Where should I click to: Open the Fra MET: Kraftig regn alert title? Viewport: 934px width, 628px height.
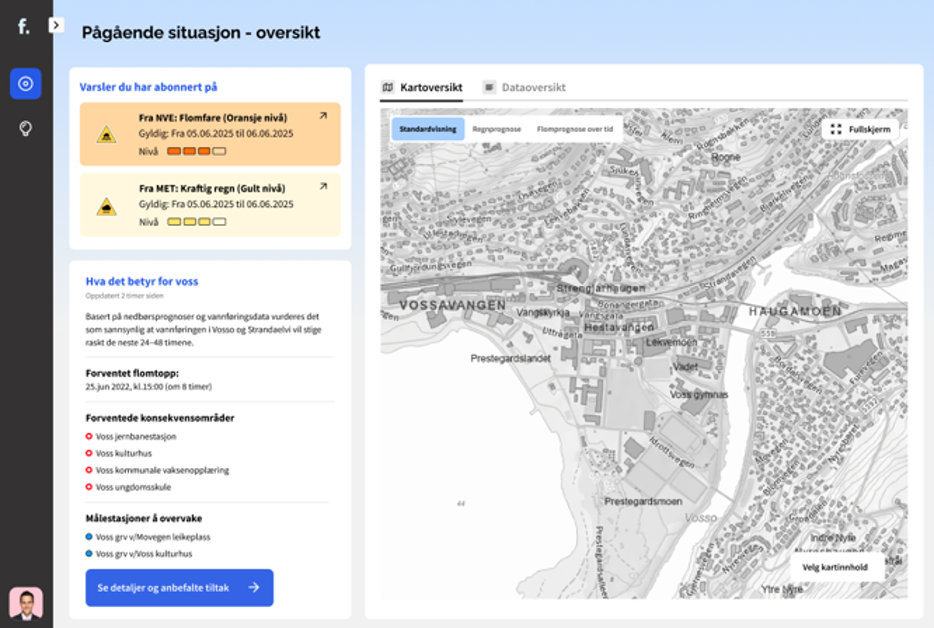[x=212, y=188]
